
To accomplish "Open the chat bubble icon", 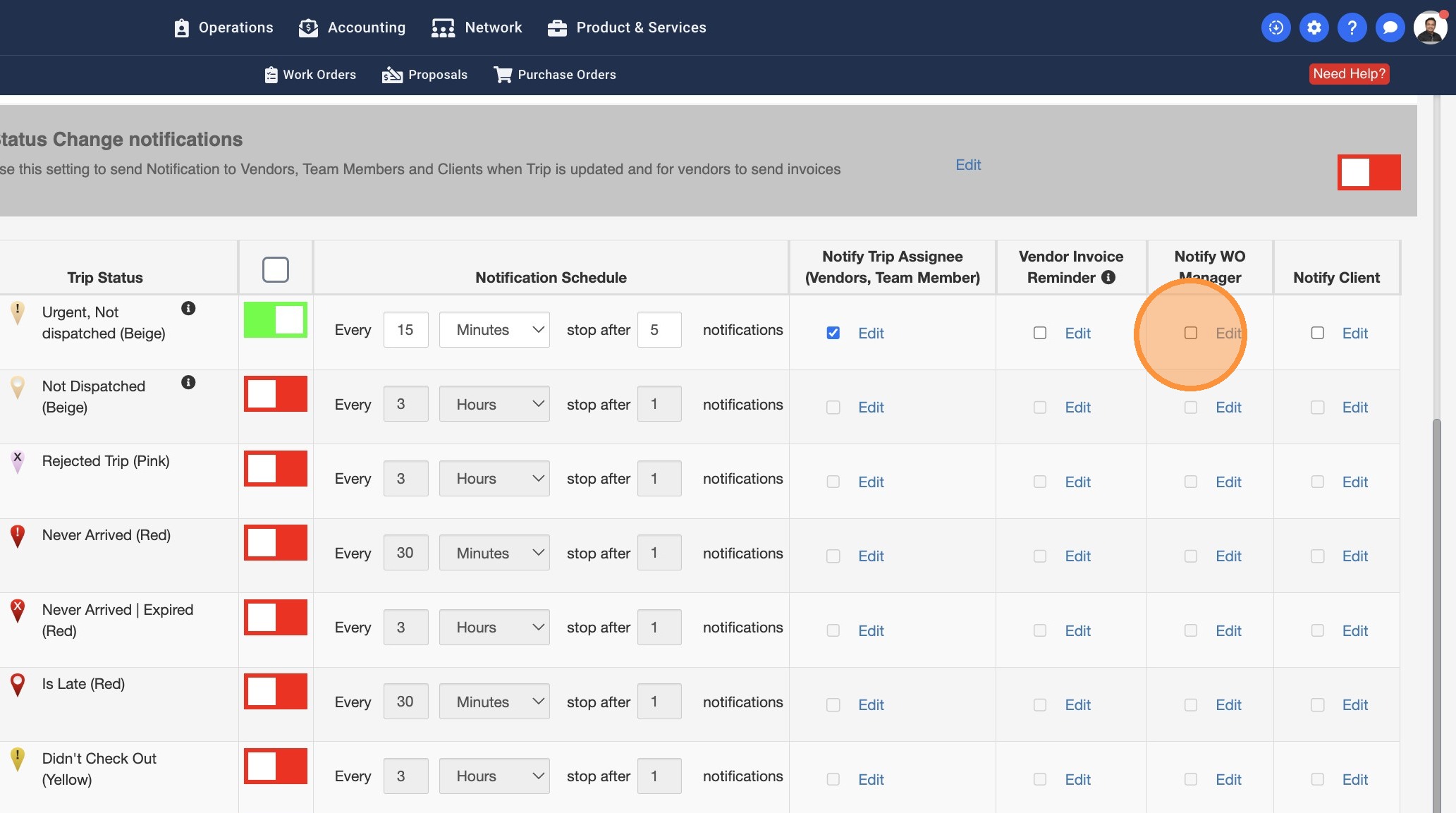I will [x=1390, y=27].
